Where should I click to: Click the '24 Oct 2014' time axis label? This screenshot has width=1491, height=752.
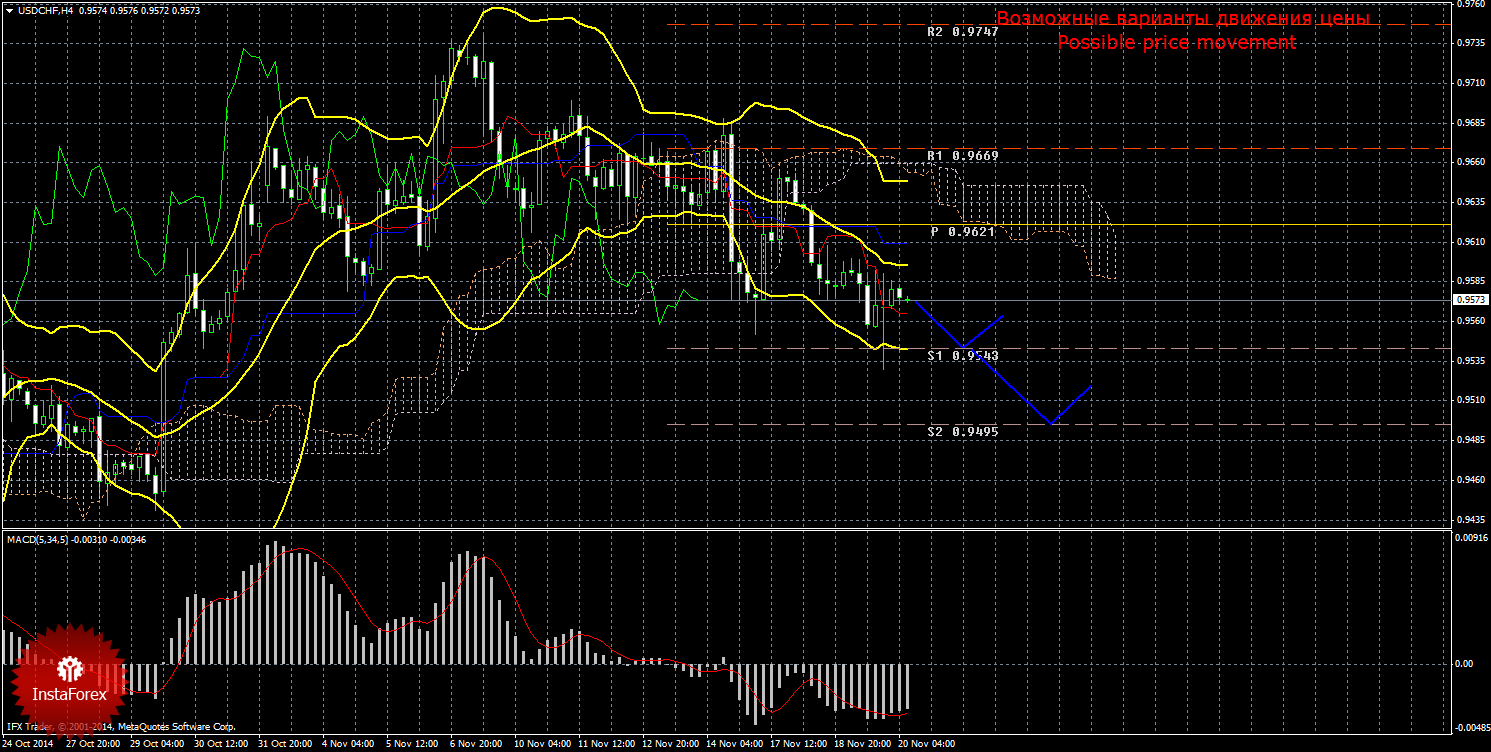point(30,744)
